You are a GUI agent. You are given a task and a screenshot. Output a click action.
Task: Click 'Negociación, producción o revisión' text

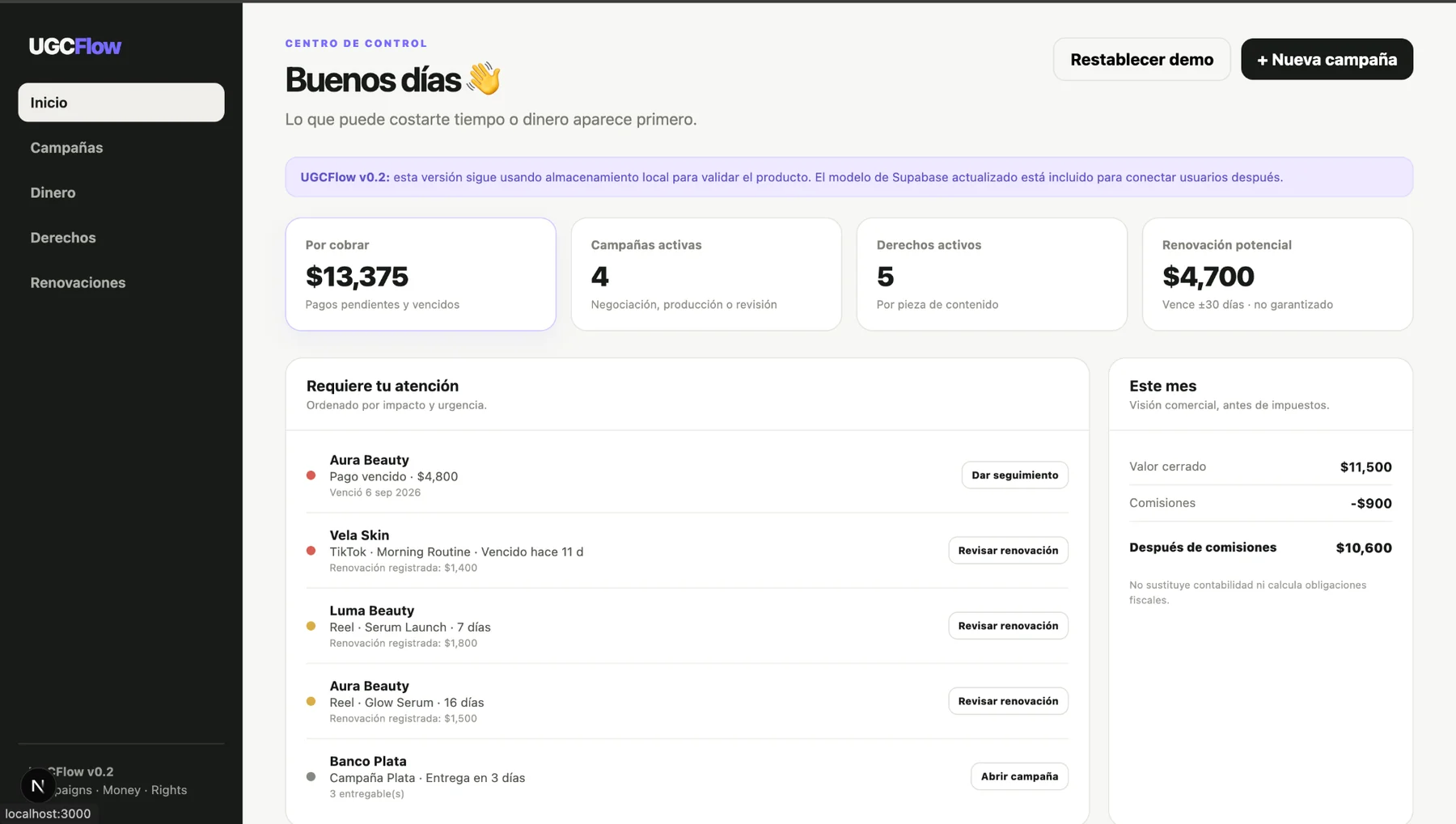coord(684,304)
